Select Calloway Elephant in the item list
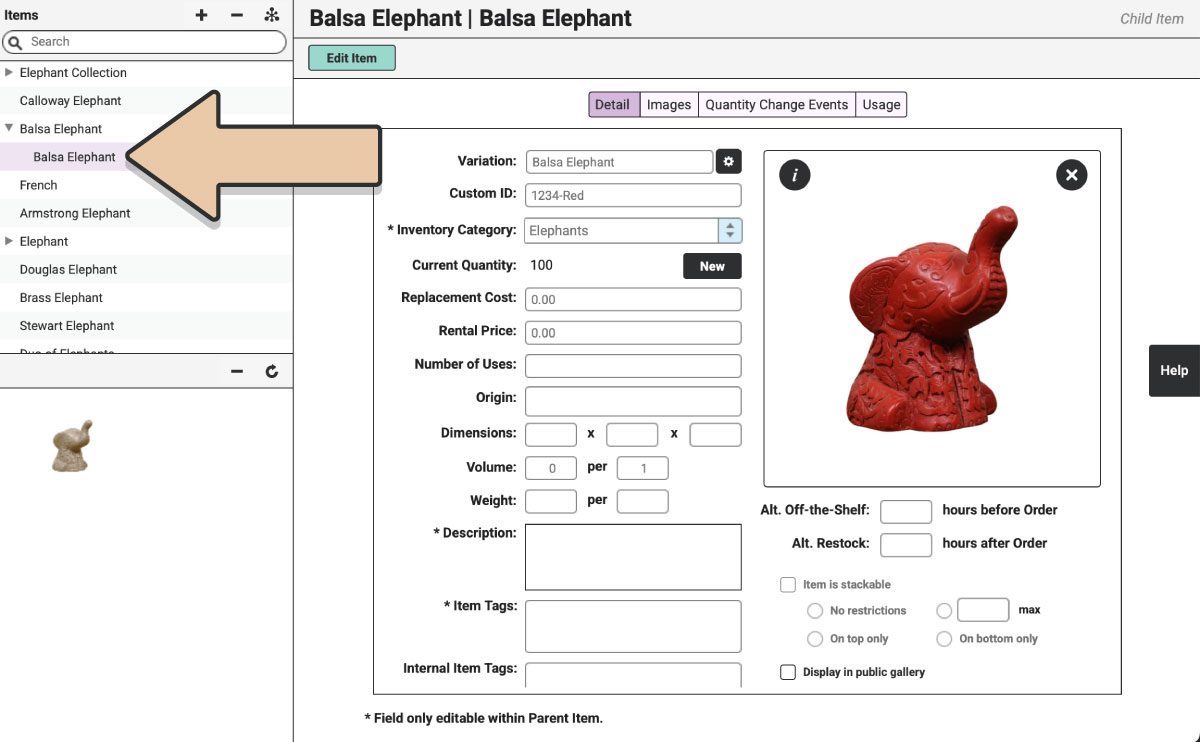This screenshot has width=1200, height=742. point(146,101)
